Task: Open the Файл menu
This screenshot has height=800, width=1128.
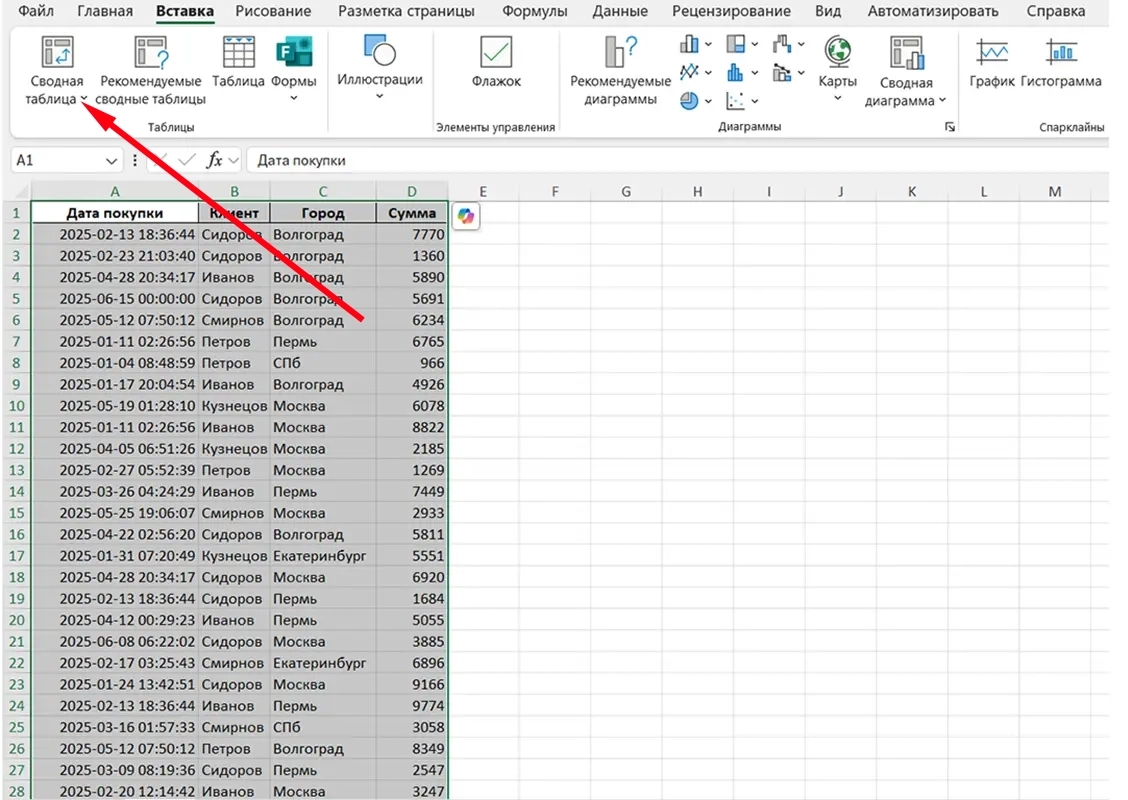Action: (37, 12)
